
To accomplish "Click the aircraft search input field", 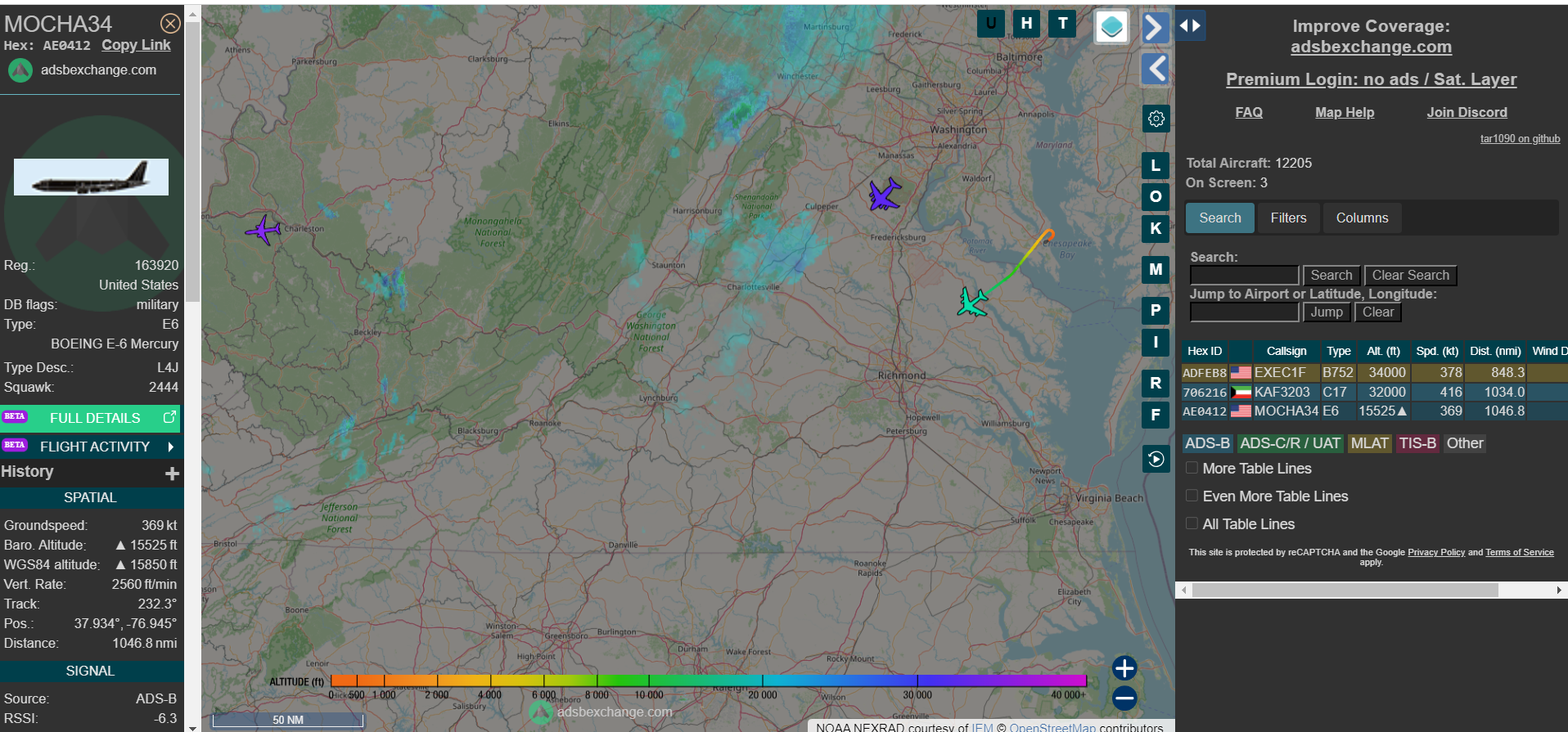I will (1244, 276).
